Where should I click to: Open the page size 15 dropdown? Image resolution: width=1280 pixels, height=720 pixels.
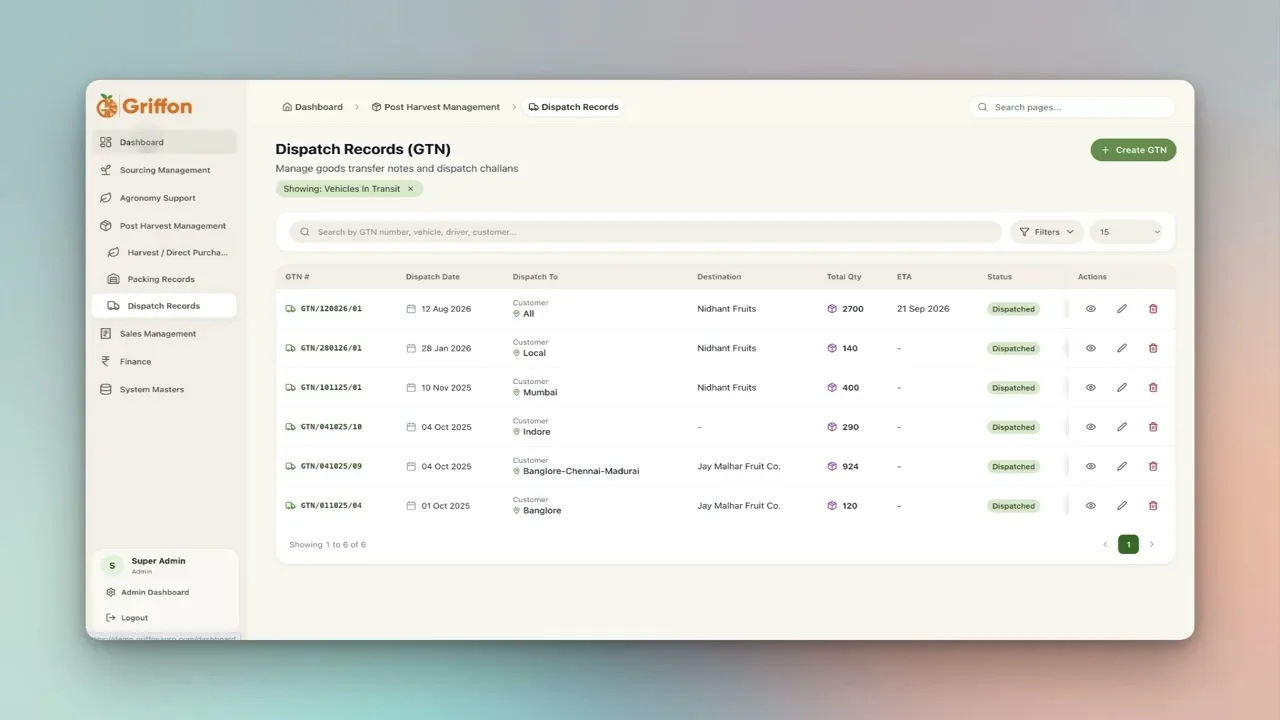point(1126,232)
